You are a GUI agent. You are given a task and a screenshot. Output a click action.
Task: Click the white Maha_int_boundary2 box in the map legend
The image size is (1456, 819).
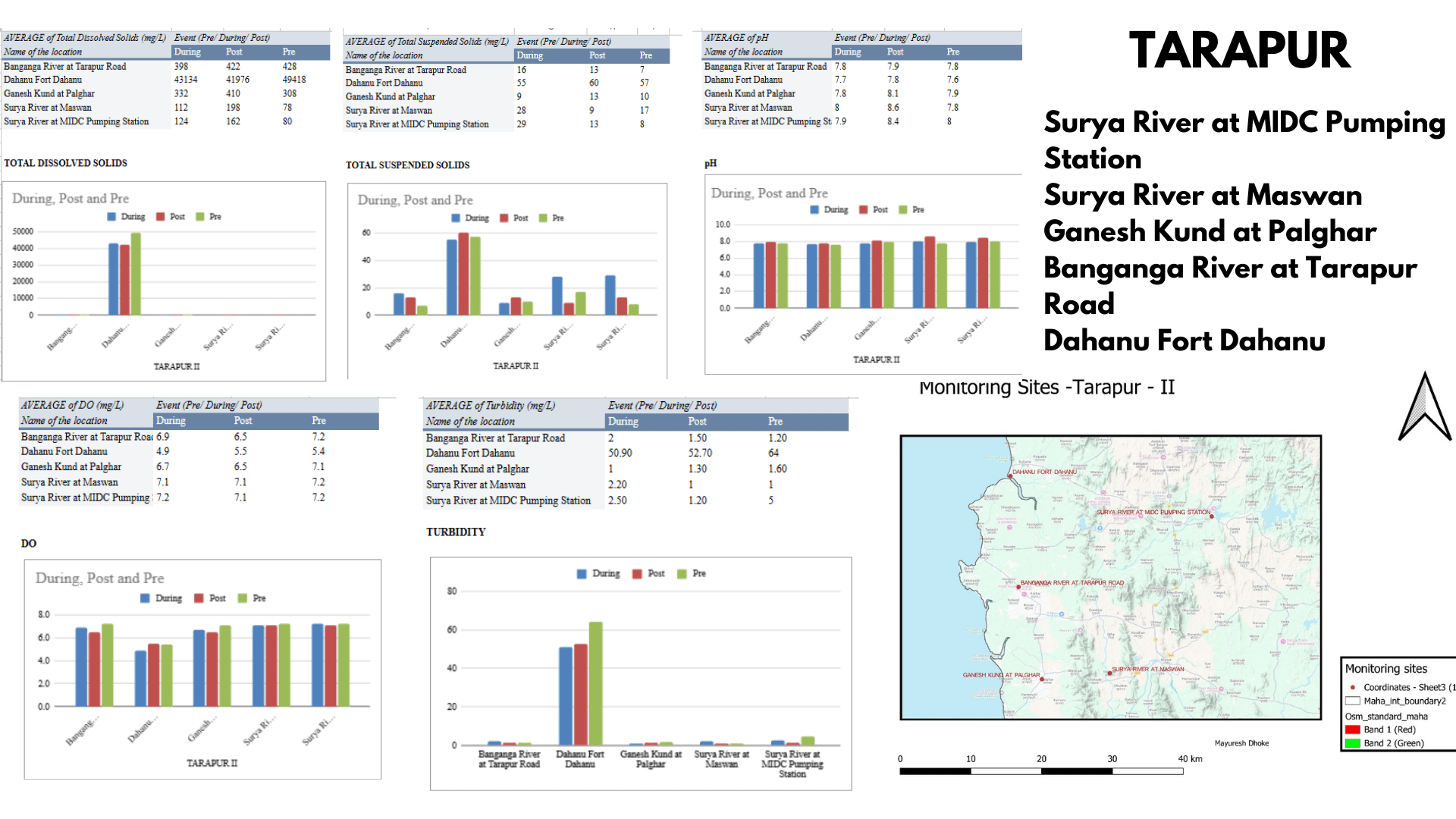tap(1353, 701)
